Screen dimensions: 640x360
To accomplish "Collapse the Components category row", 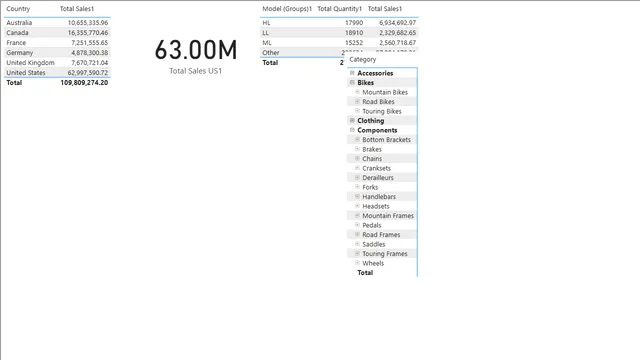I will 352,130.
